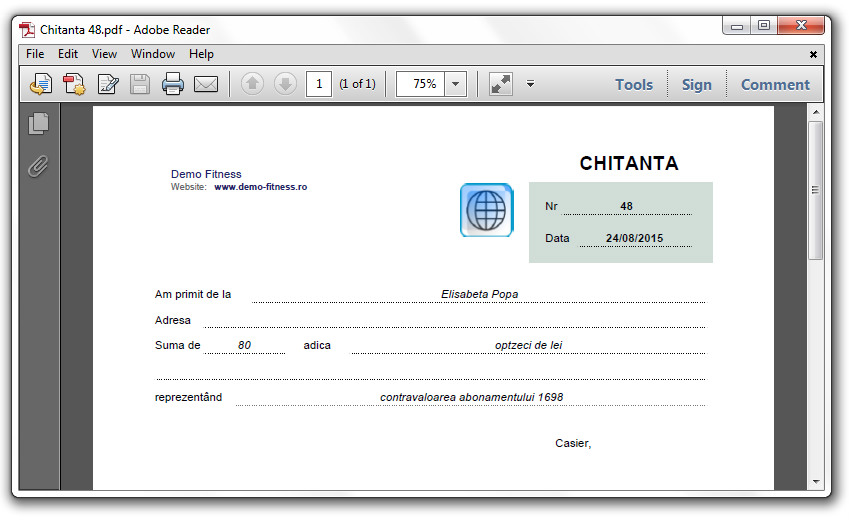Click the Save floppy disk icon

tap(140, 84)
